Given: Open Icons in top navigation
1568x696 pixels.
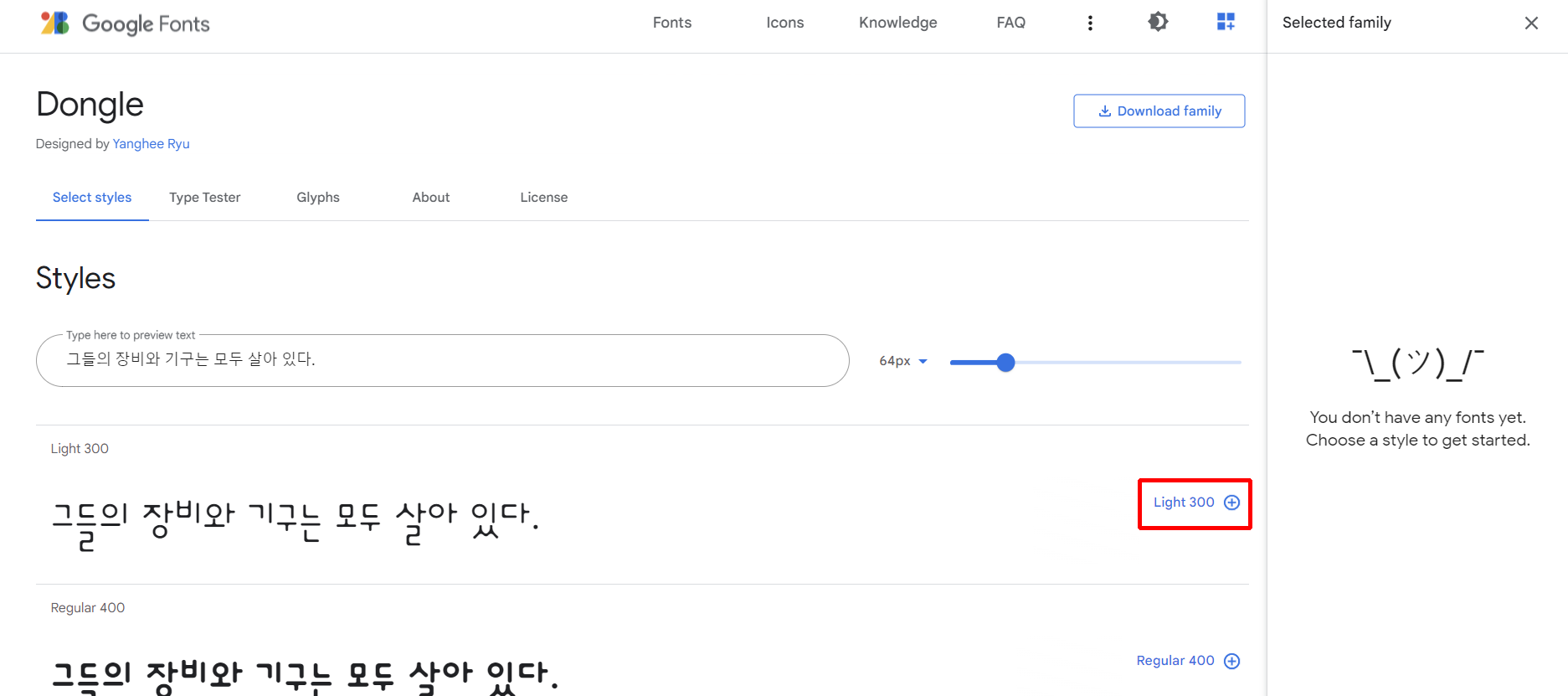Looking at the screenshot, I should click(785, 23).
